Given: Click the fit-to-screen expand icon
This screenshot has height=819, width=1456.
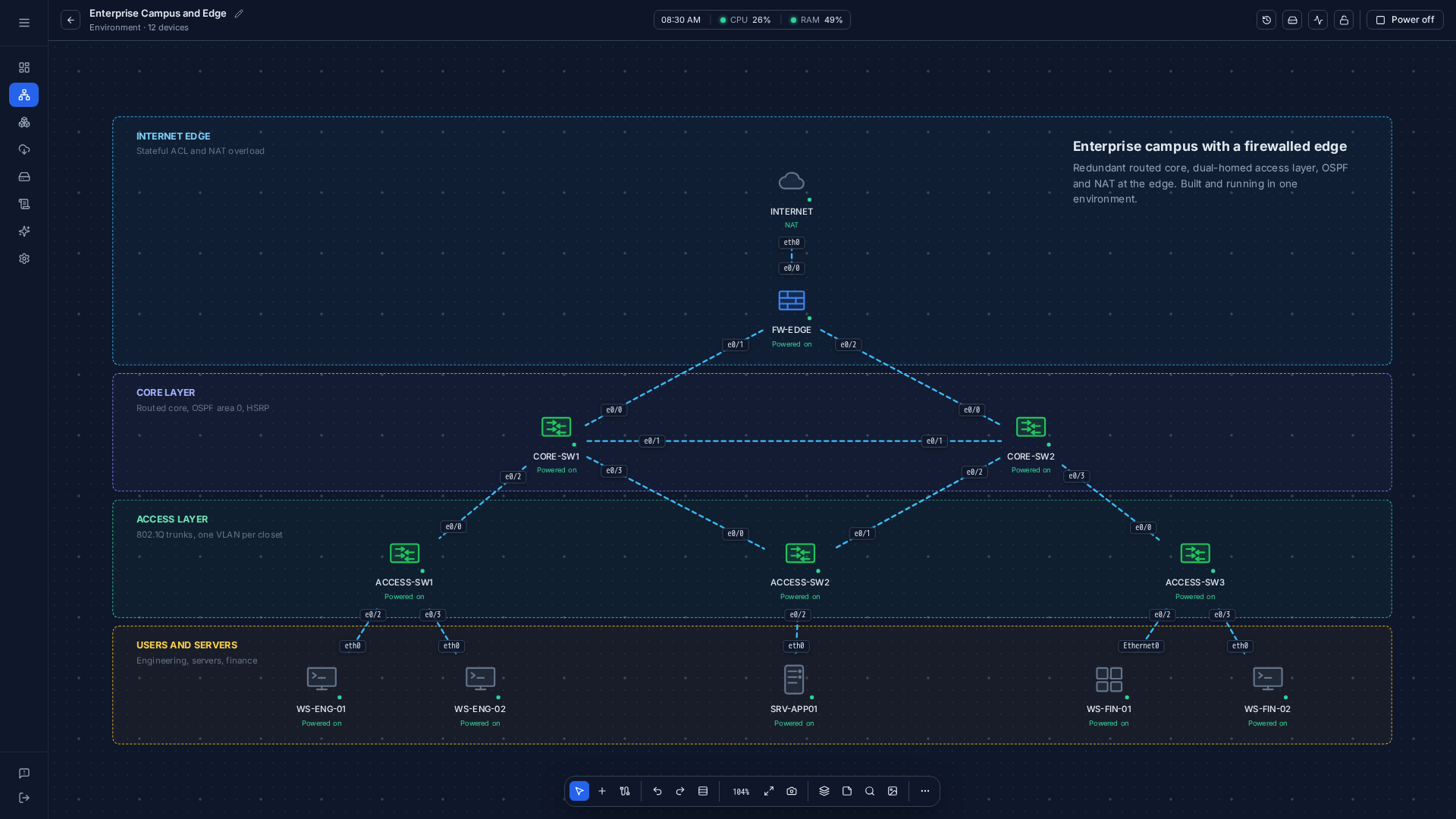Looking at the screenshot, I should tap(769, 791).
